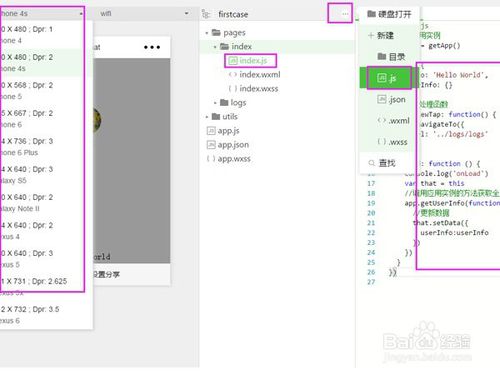Open the wifi network dropdown
This screenshot has height=375, width=500.
pyautogui.click(x=144, y=14)
